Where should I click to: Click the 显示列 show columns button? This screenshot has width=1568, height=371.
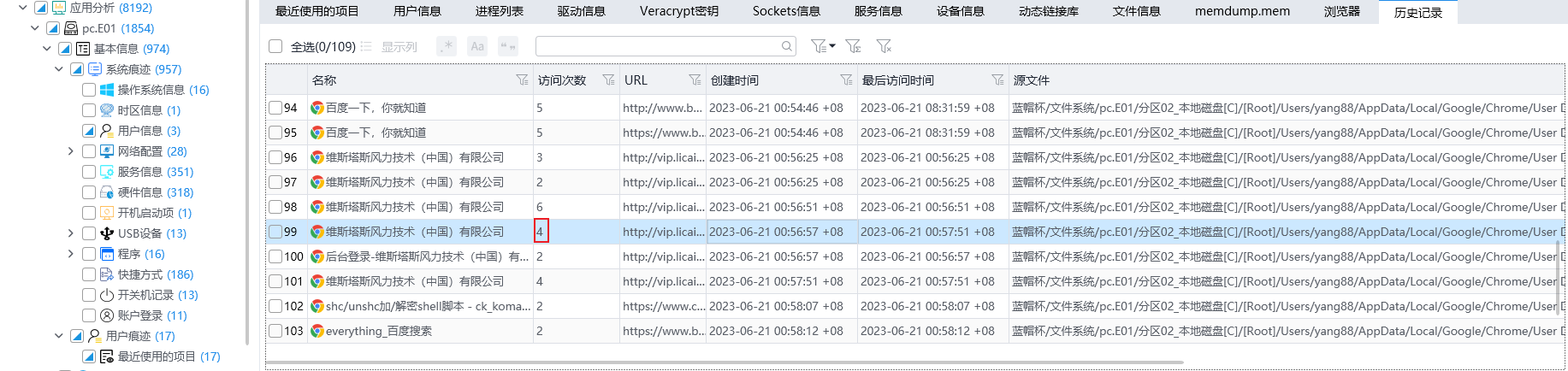[x=390, y=46]
